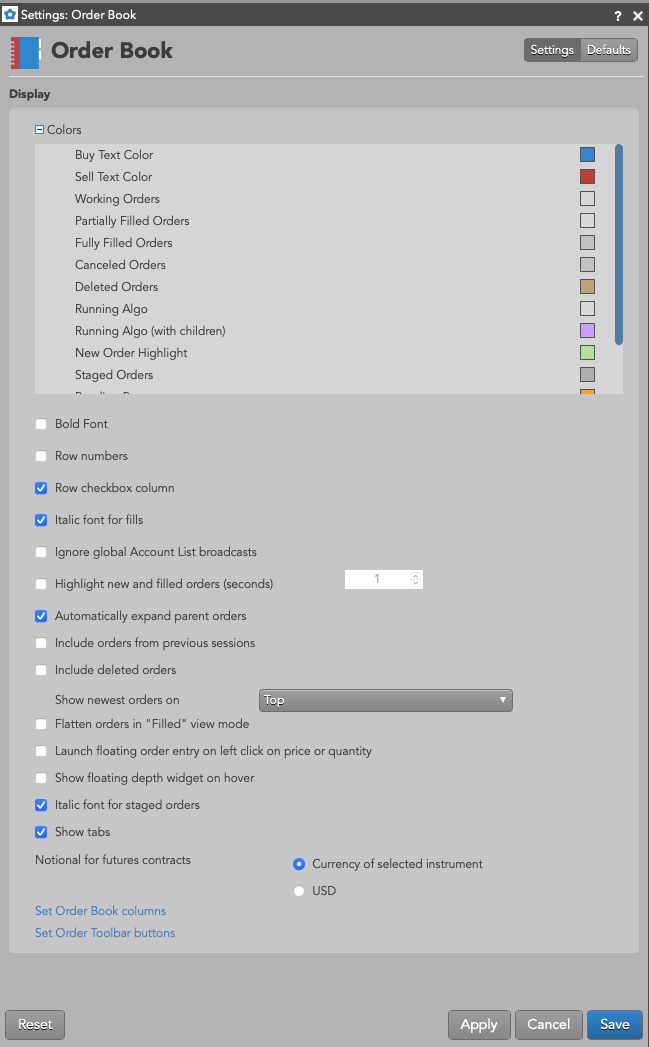This screenshot has height=1047, width=649.
Task: Click the app logo in title bar
Action: click(x=10, y=14)
